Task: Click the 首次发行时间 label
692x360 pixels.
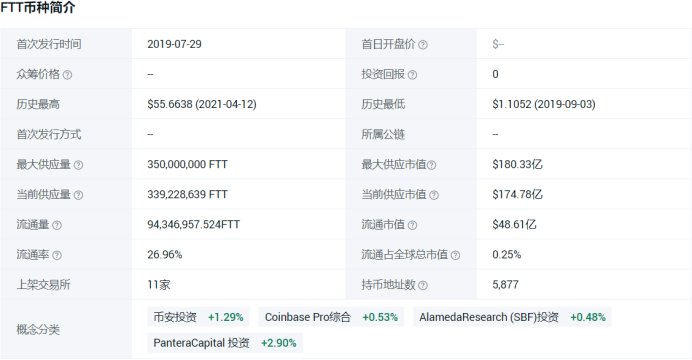Action: pyautogui.click(x=49, y=44)
